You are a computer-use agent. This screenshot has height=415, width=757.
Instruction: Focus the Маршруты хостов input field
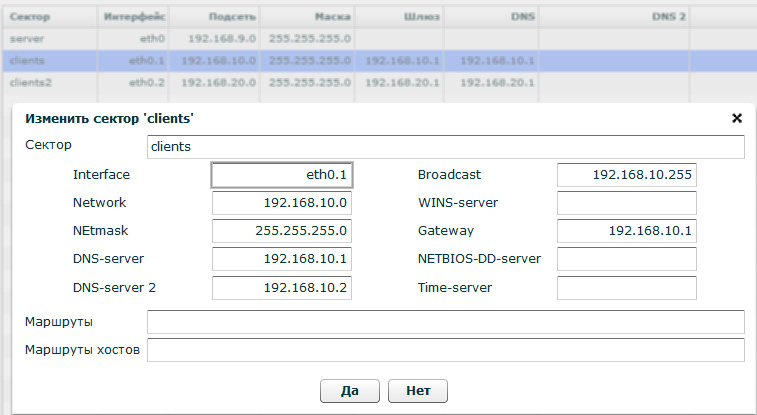[445, 349]
